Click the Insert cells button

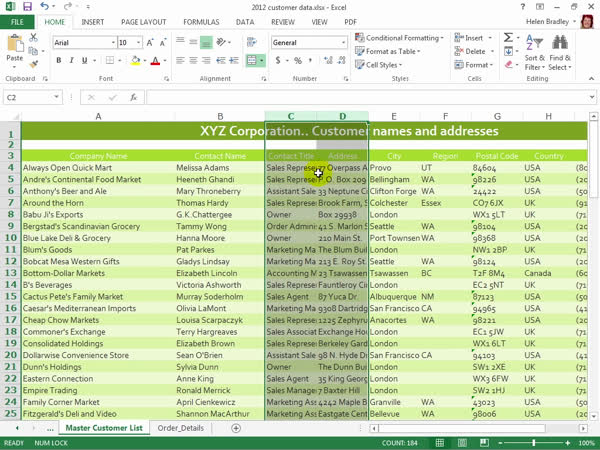coord(474,38)
